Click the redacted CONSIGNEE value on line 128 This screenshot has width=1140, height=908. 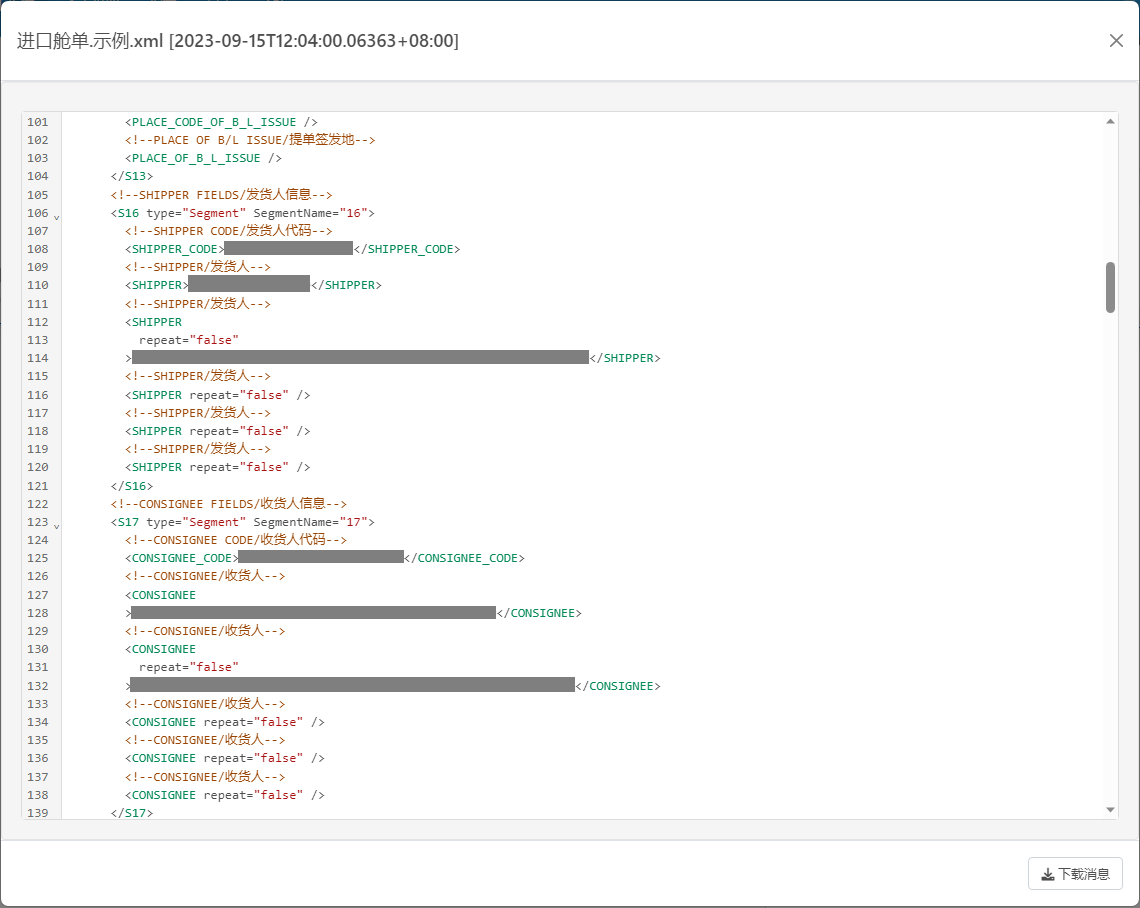pos(313,612)
